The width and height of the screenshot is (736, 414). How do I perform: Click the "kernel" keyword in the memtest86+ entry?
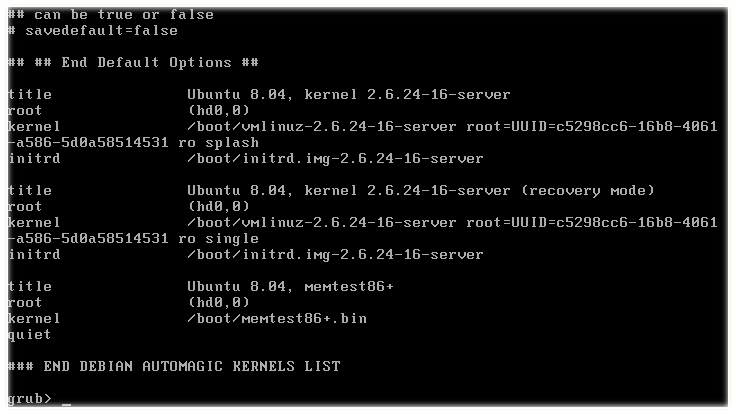coord(33,318)
